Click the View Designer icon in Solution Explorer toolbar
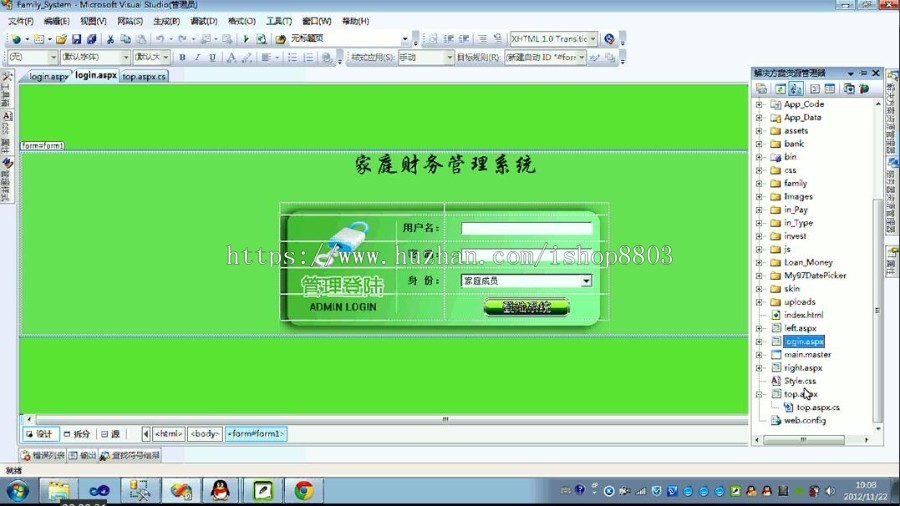The width and height of the screenshot is (900, 506). point(829,89)
